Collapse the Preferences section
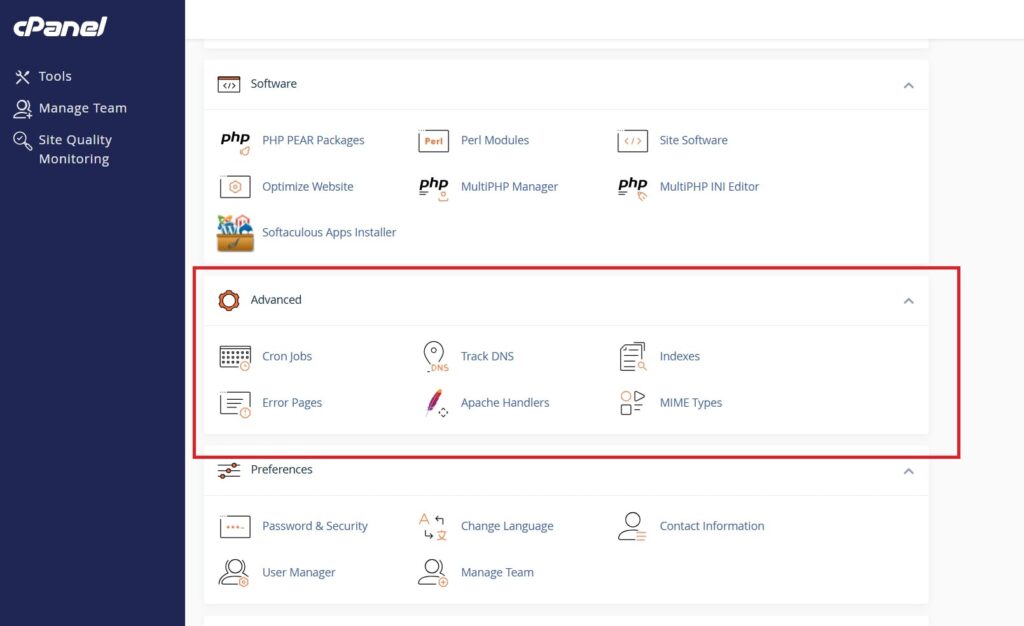Viewport: 1024px width, 626px height. click(909, 469)
